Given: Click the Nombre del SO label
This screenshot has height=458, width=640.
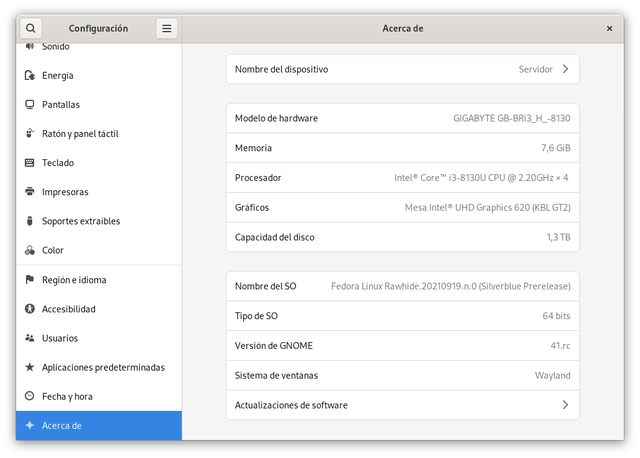Looking at the screenshot, I should coord(265,286).
